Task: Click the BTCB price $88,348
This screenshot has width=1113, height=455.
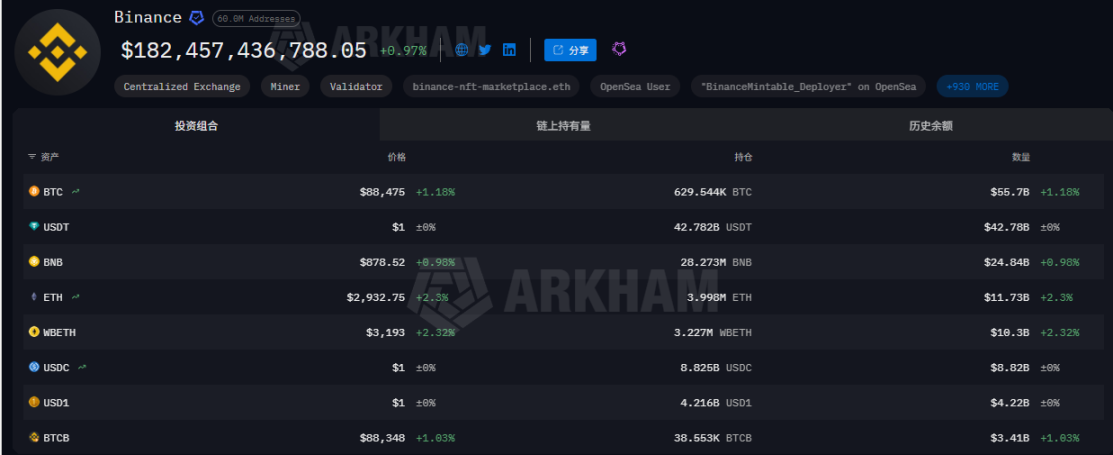Action: tap(382, 438)
